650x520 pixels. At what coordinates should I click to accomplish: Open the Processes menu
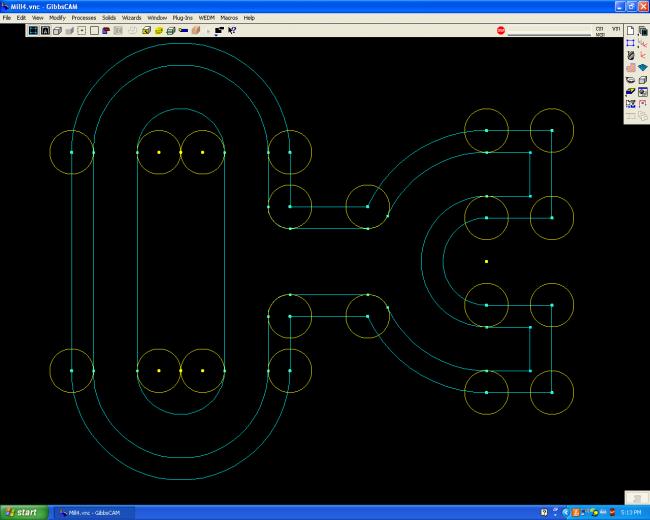click(84, 18)
